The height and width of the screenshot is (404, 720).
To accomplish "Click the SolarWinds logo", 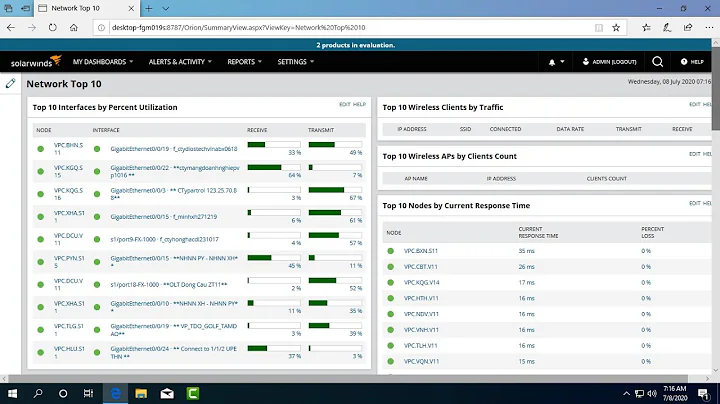I will click(36, 62).
